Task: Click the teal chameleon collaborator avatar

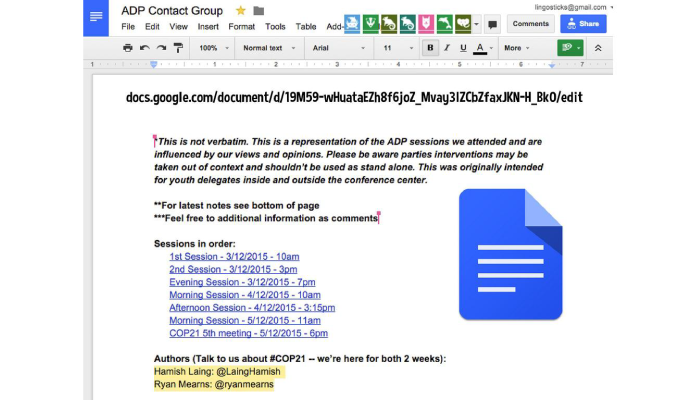Action: click(408, 24)
